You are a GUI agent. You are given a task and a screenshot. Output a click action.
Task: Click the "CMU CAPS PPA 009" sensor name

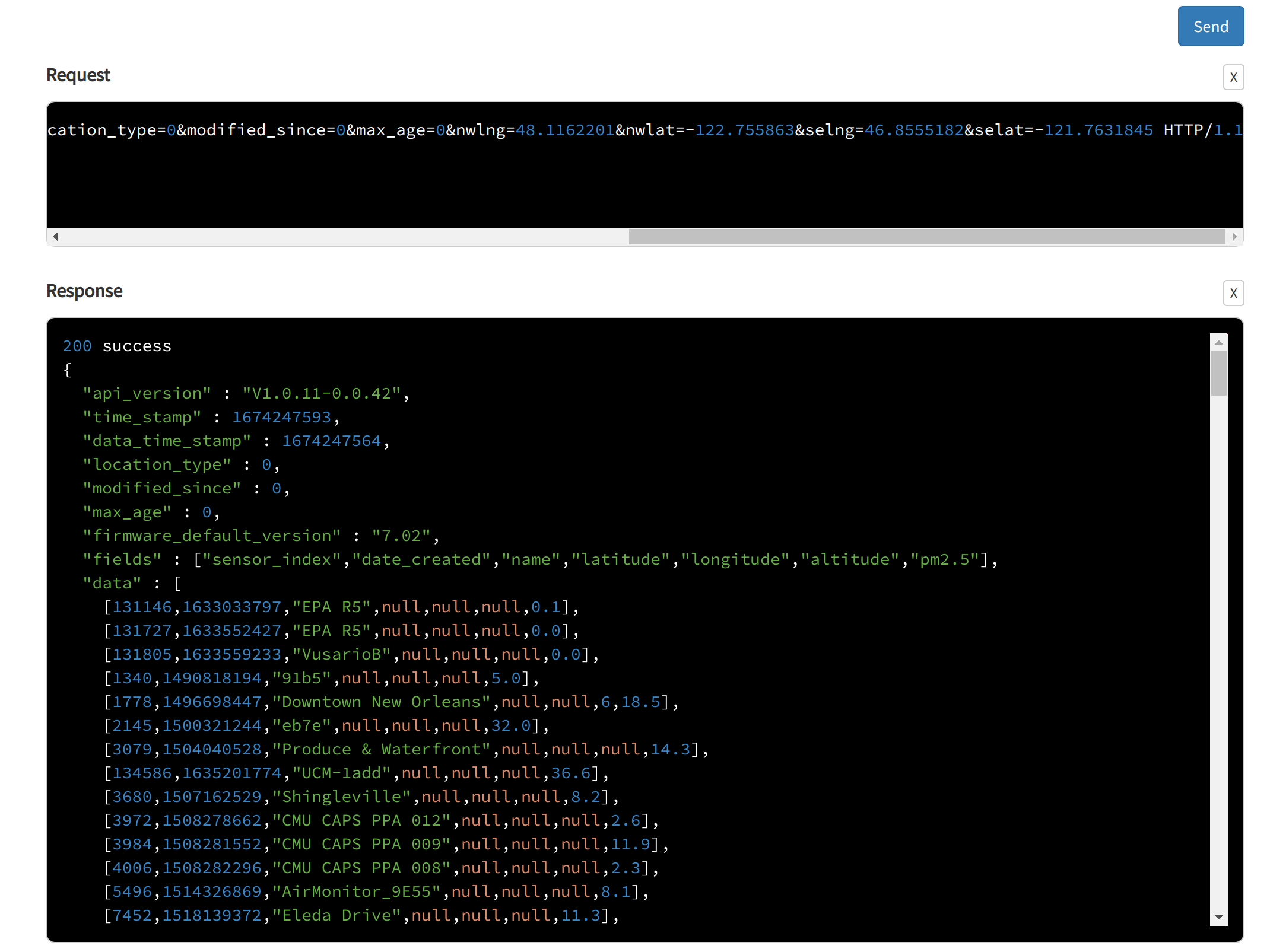pos(361,844)
